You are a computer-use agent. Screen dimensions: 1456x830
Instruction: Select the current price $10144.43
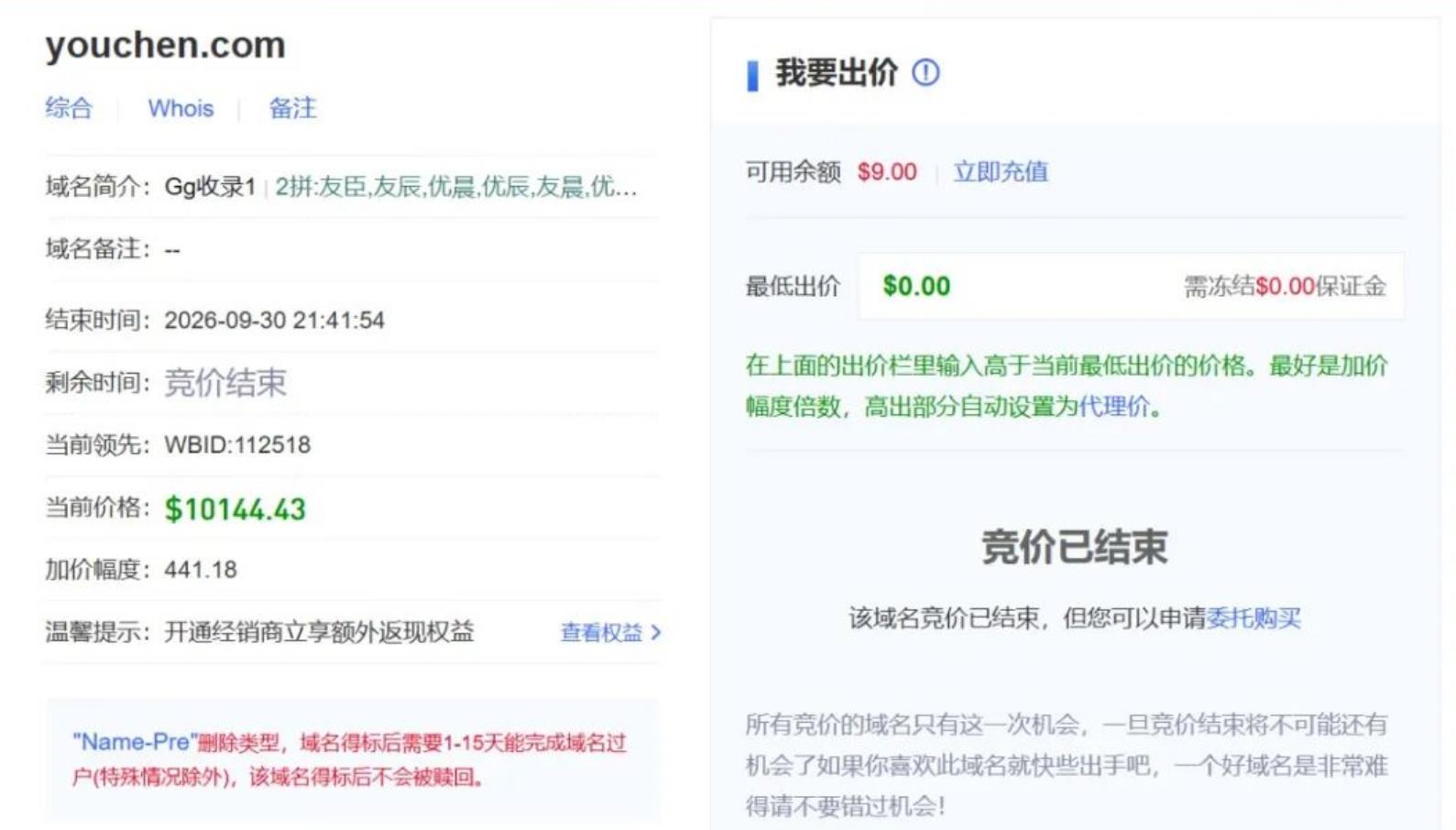(235, 508)
